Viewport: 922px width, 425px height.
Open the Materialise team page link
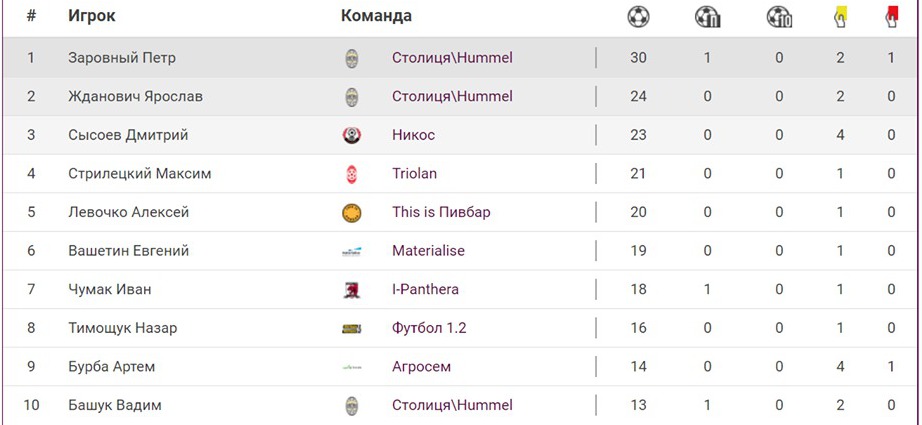[428, 251]
